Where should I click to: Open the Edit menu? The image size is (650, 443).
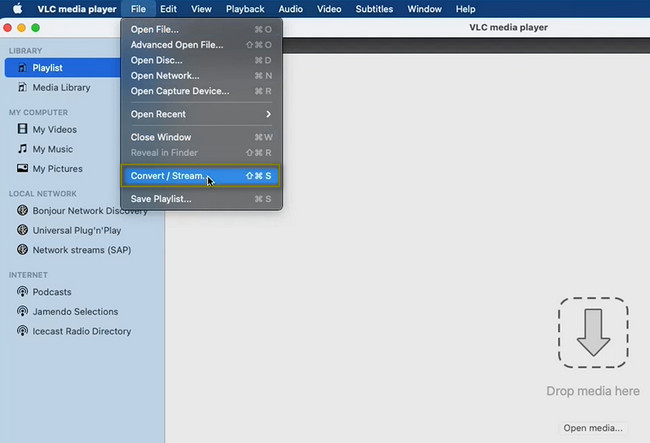click(x=168, y=9)
